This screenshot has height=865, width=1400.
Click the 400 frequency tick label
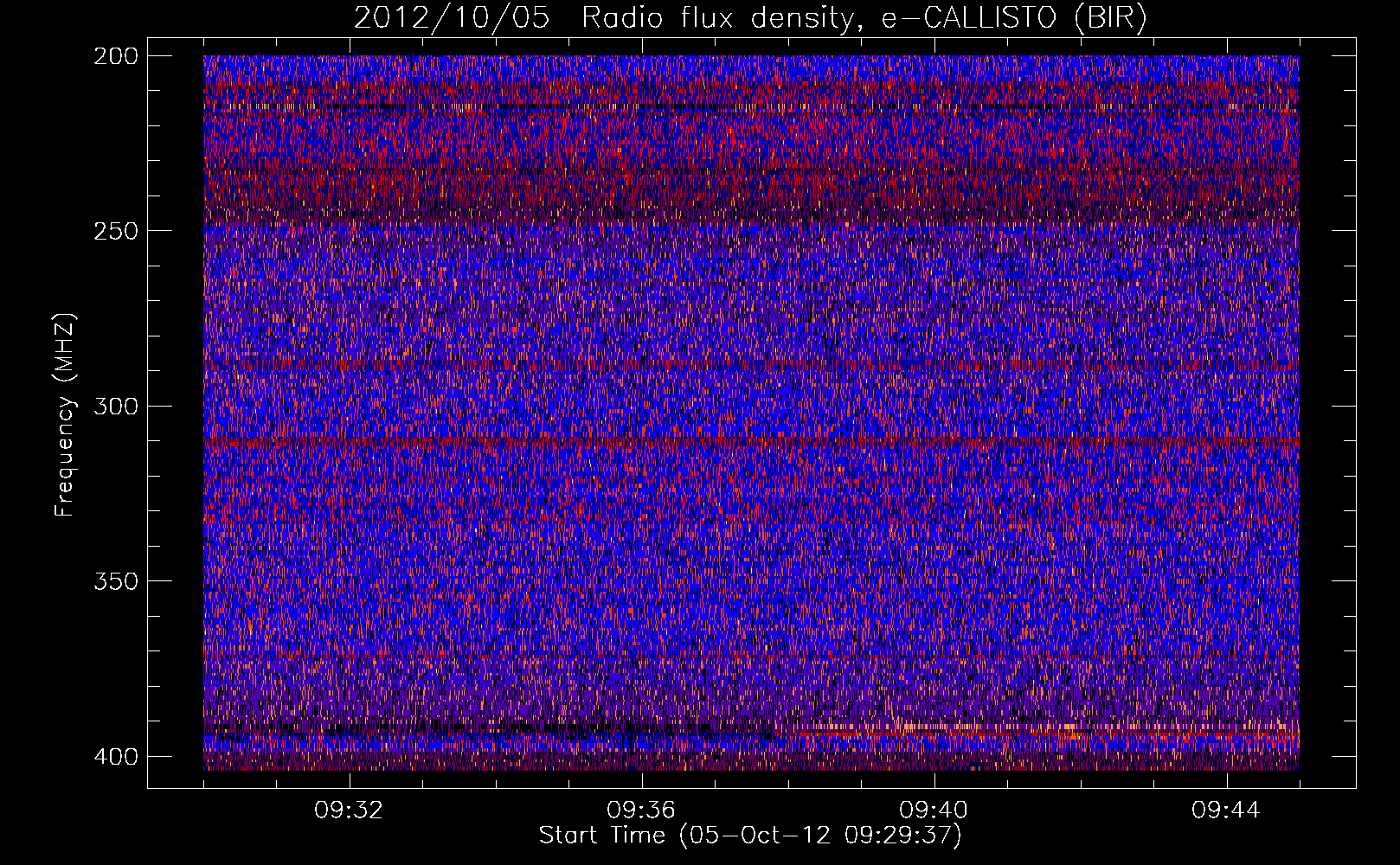[115, 756]
